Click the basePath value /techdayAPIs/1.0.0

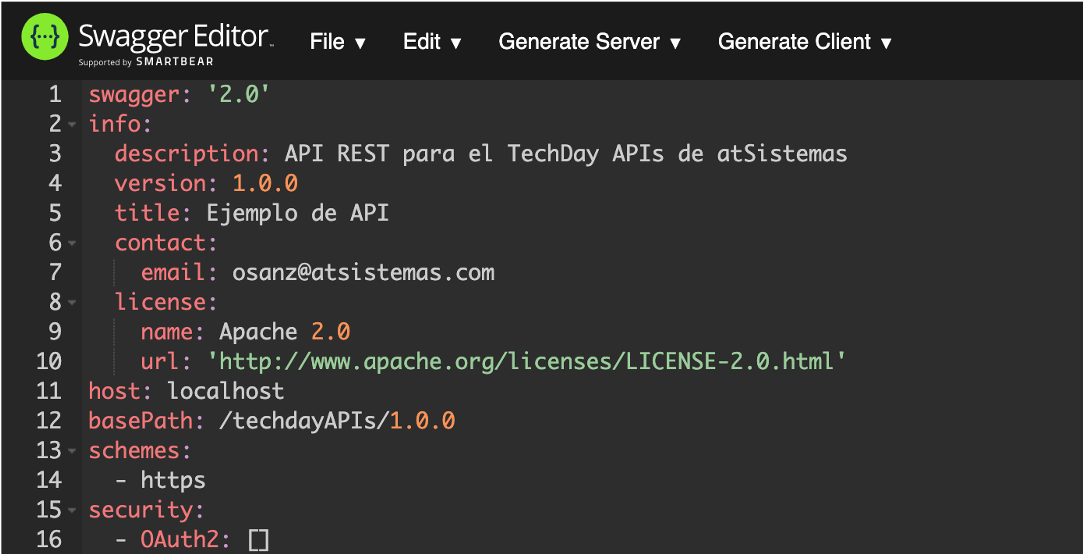pyautogui.click(x=337, y=421)
